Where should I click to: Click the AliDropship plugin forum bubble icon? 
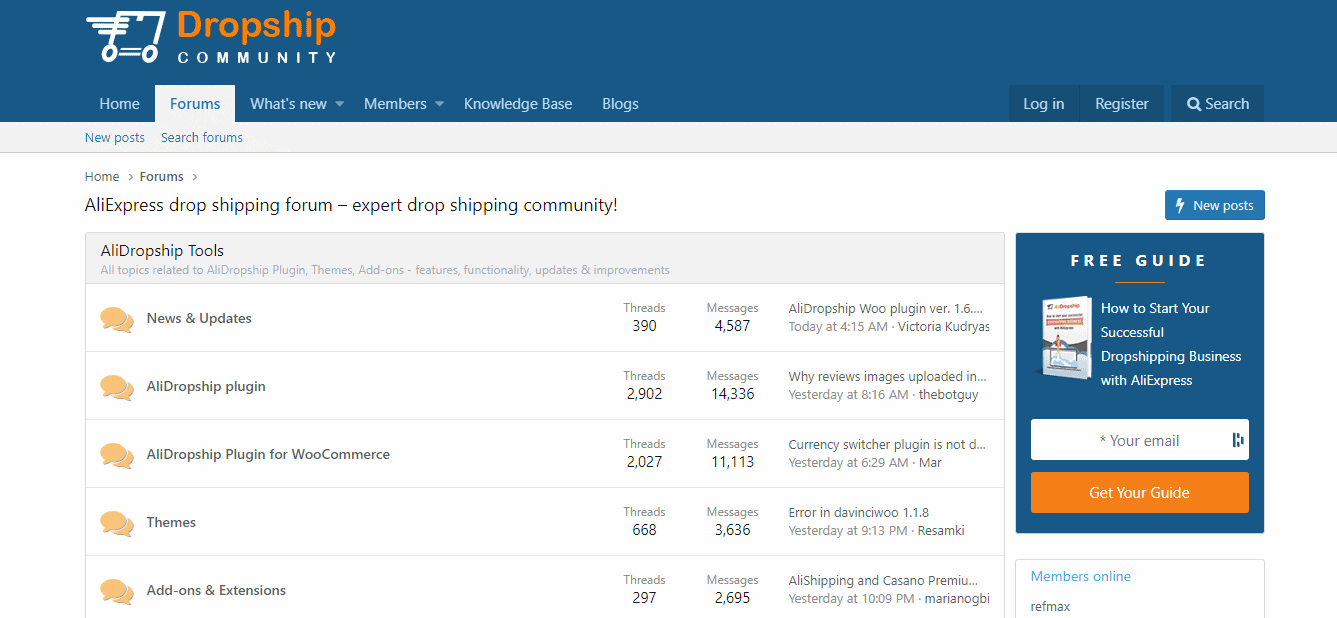tap(117, 387)
